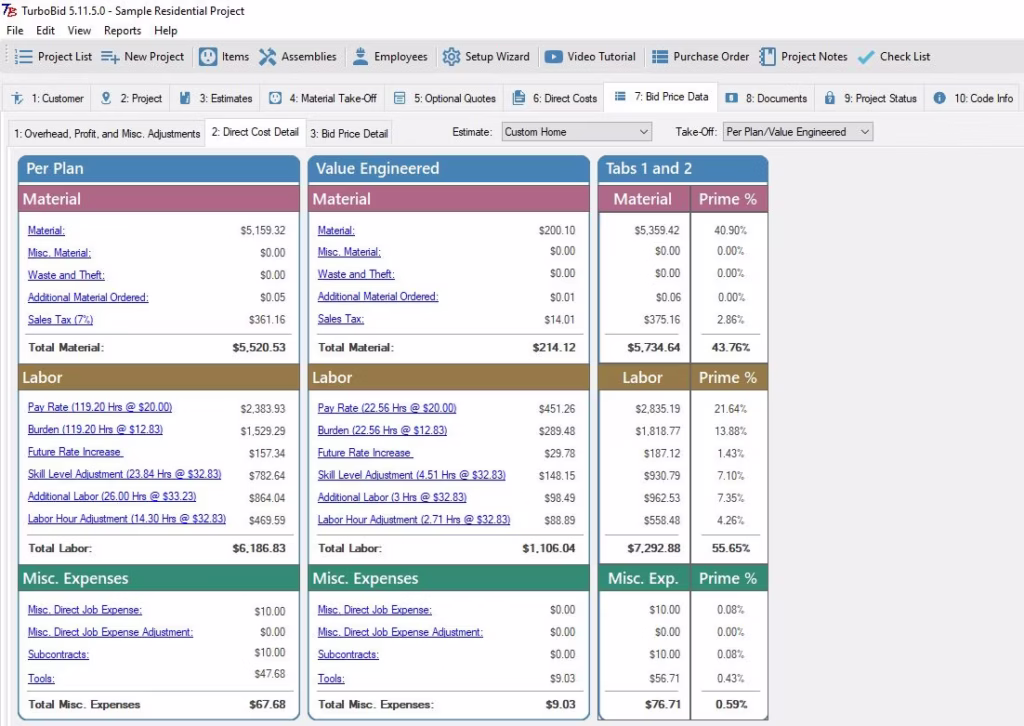1024x726 pixels.
Task: Open Value Engineered Sales Tax link
Action: [341, 319]
